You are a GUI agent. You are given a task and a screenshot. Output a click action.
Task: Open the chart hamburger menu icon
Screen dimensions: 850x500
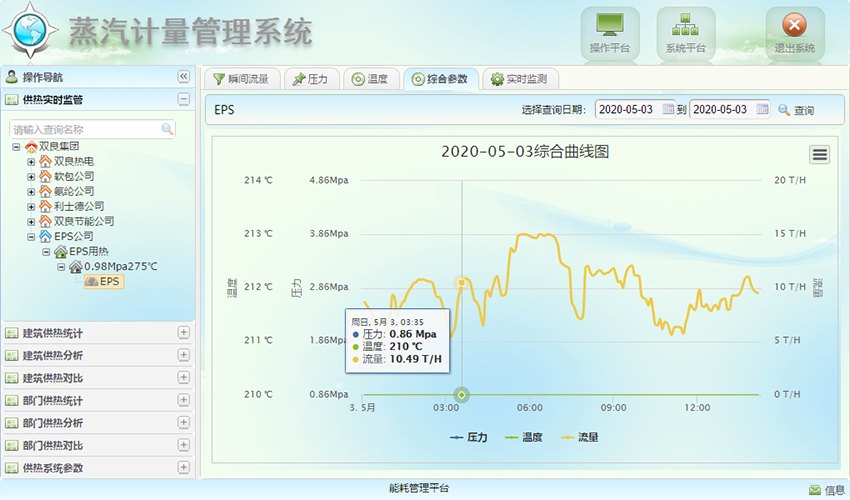tap(820, 154)
